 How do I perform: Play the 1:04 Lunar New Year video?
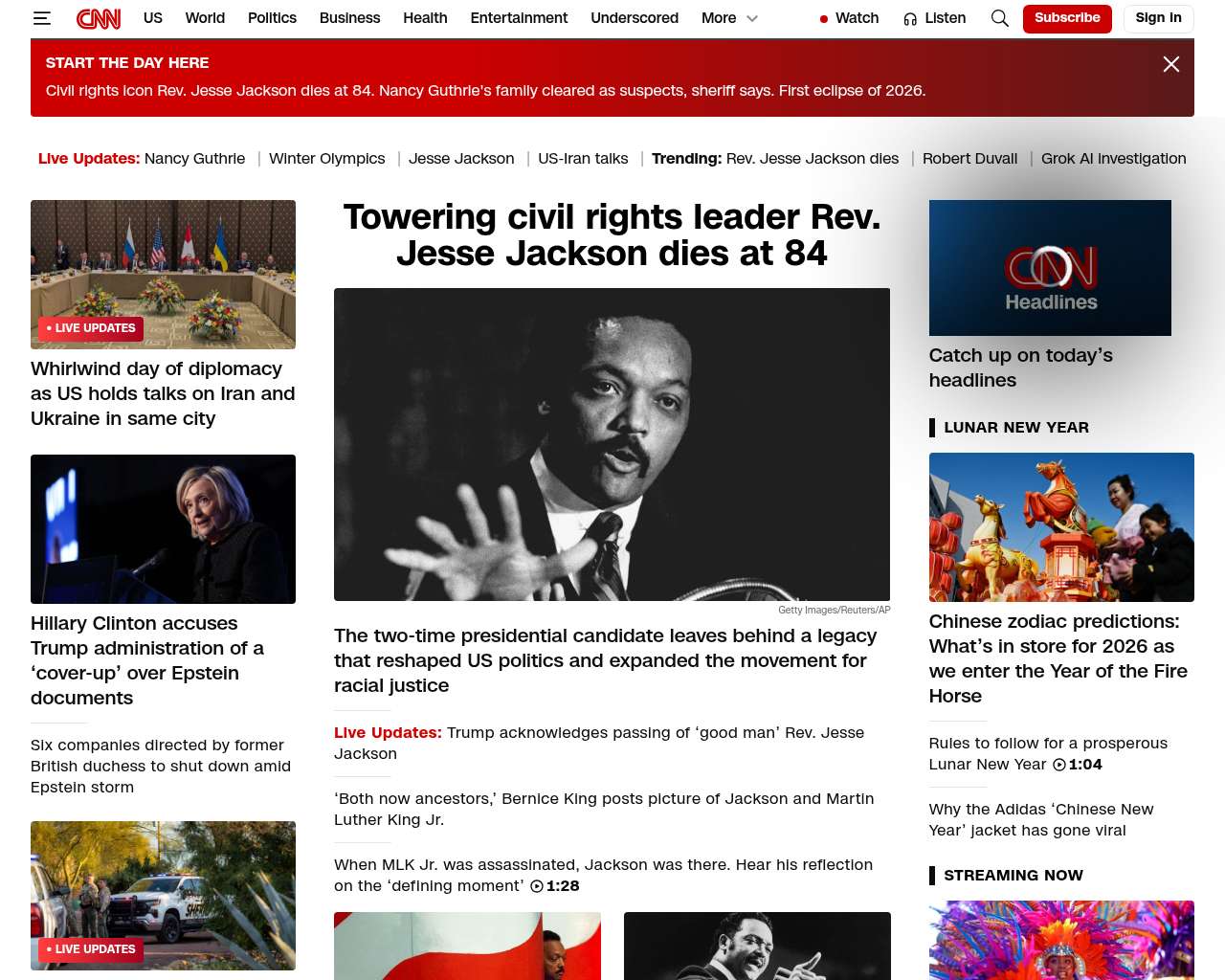1059,765
